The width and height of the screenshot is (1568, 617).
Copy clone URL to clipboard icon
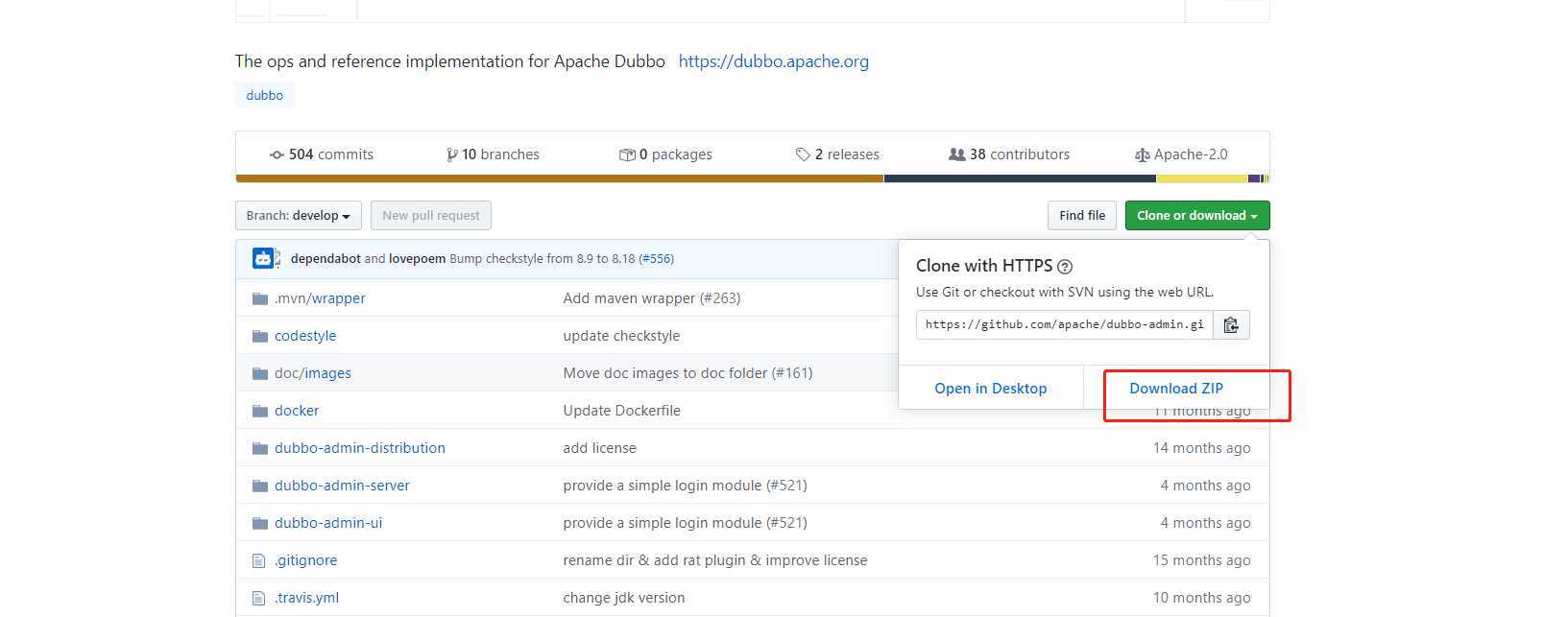point(1231,325)
